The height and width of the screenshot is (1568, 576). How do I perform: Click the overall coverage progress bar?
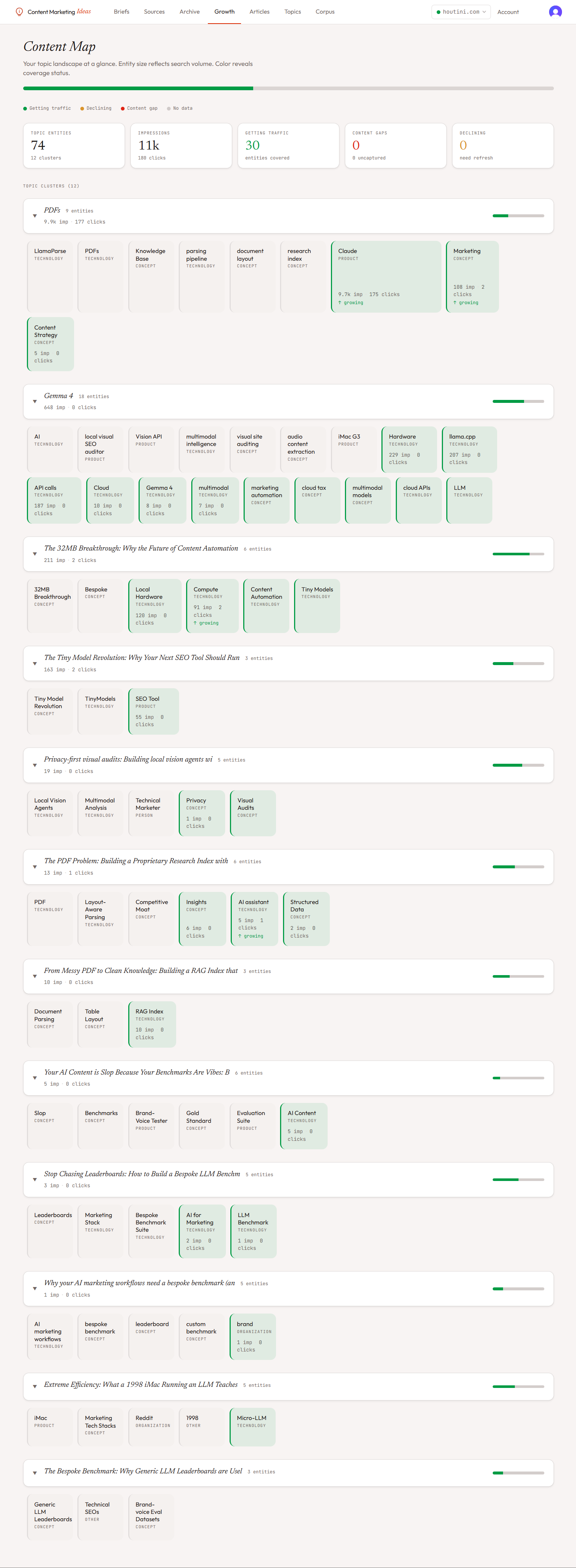pos(288,88)
